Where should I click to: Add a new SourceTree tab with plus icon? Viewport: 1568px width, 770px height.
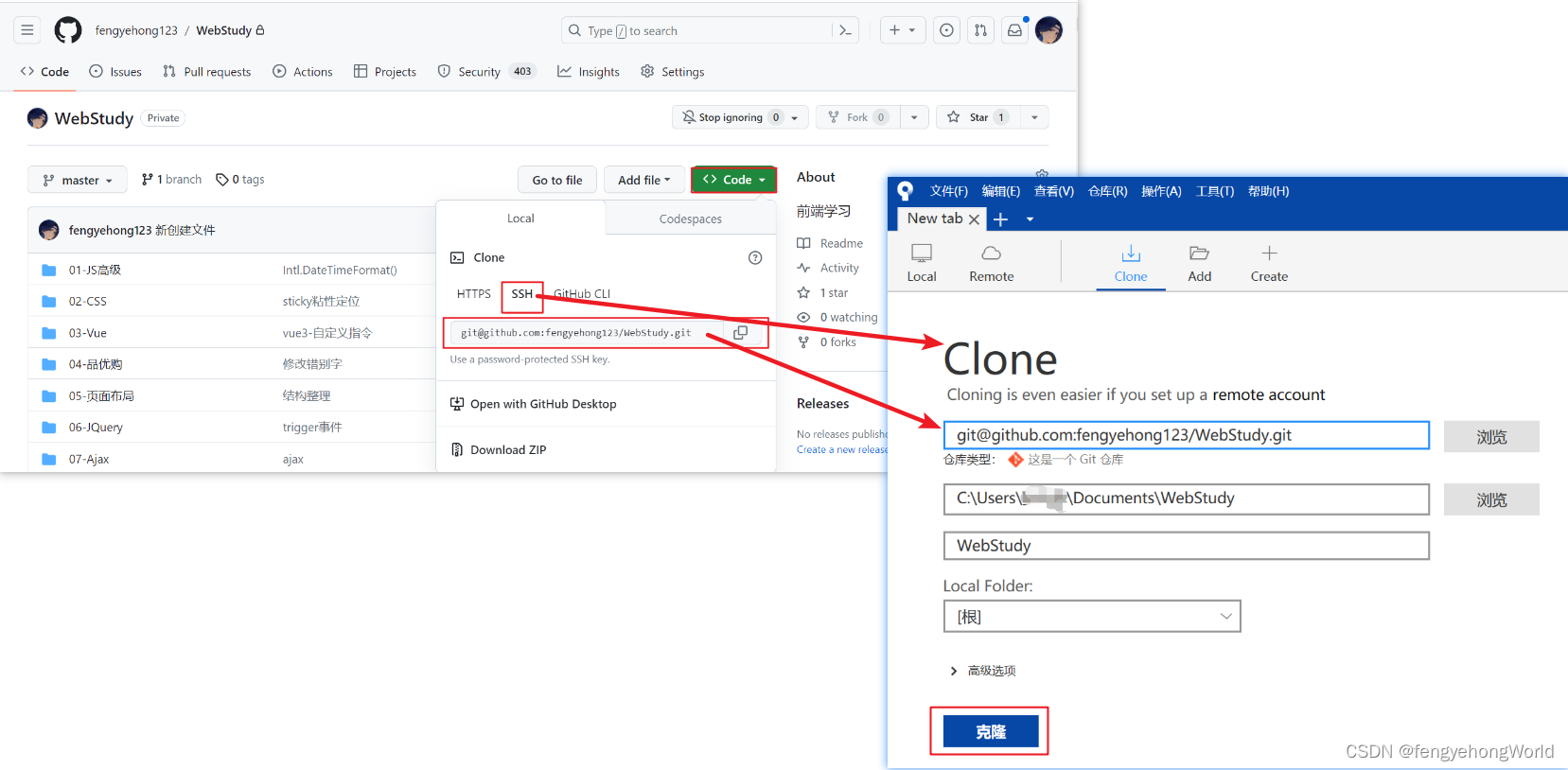point(1000,219)
